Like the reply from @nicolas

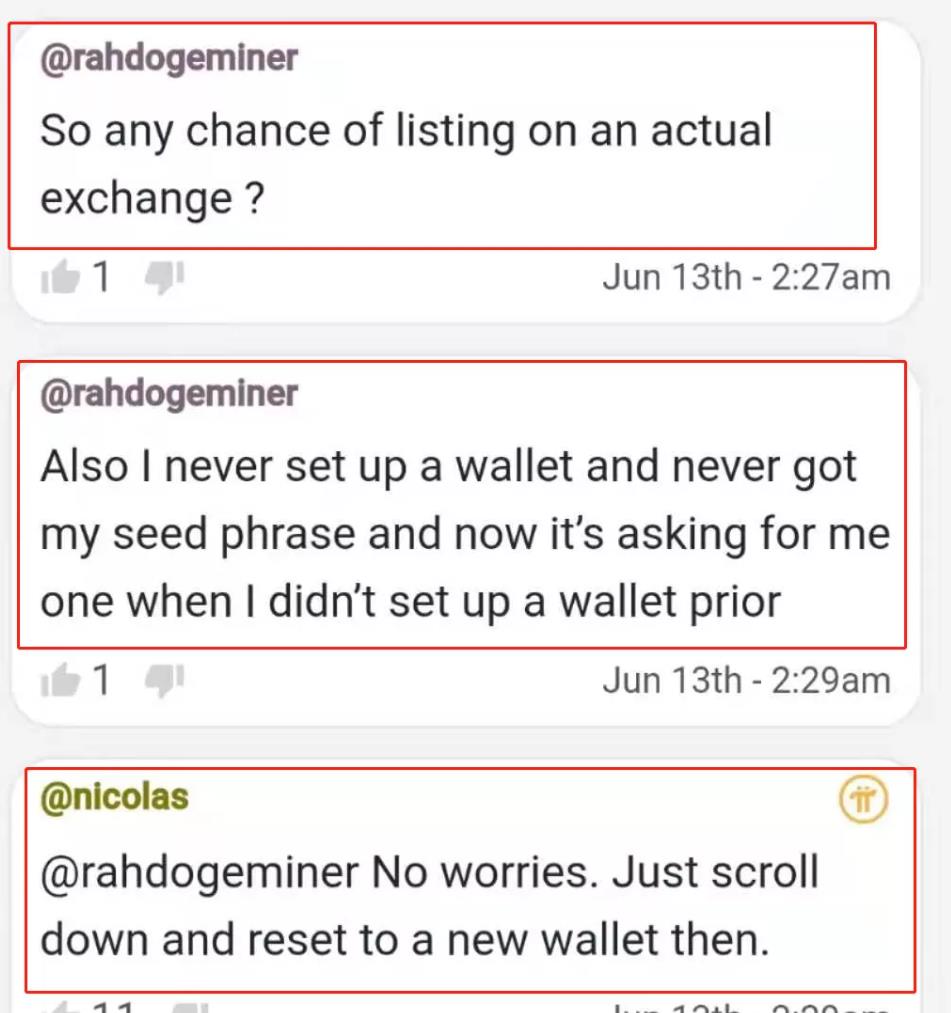(x=60, y=1005)
